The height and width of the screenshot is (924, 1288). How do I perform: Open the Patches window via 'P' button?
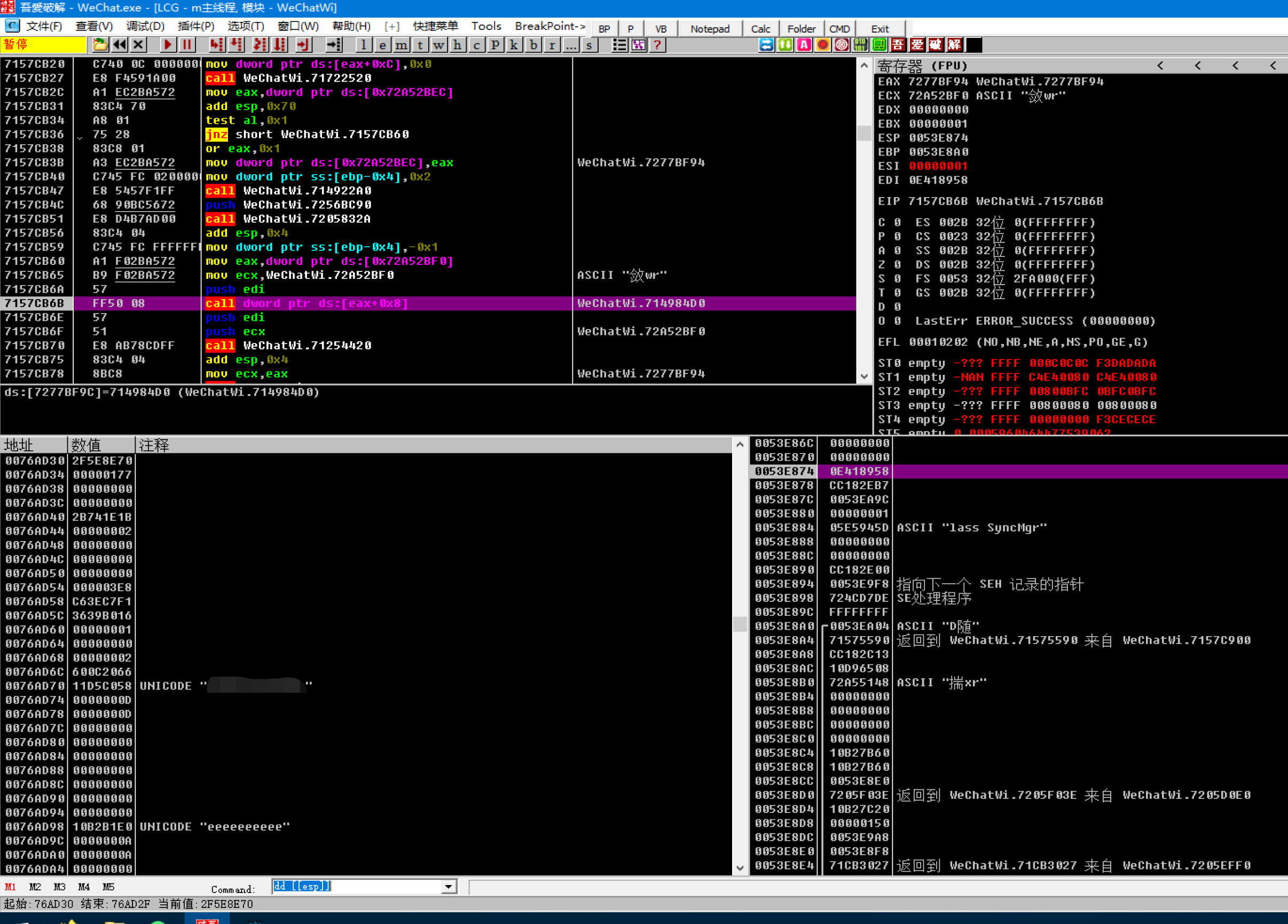click(495, 45)
